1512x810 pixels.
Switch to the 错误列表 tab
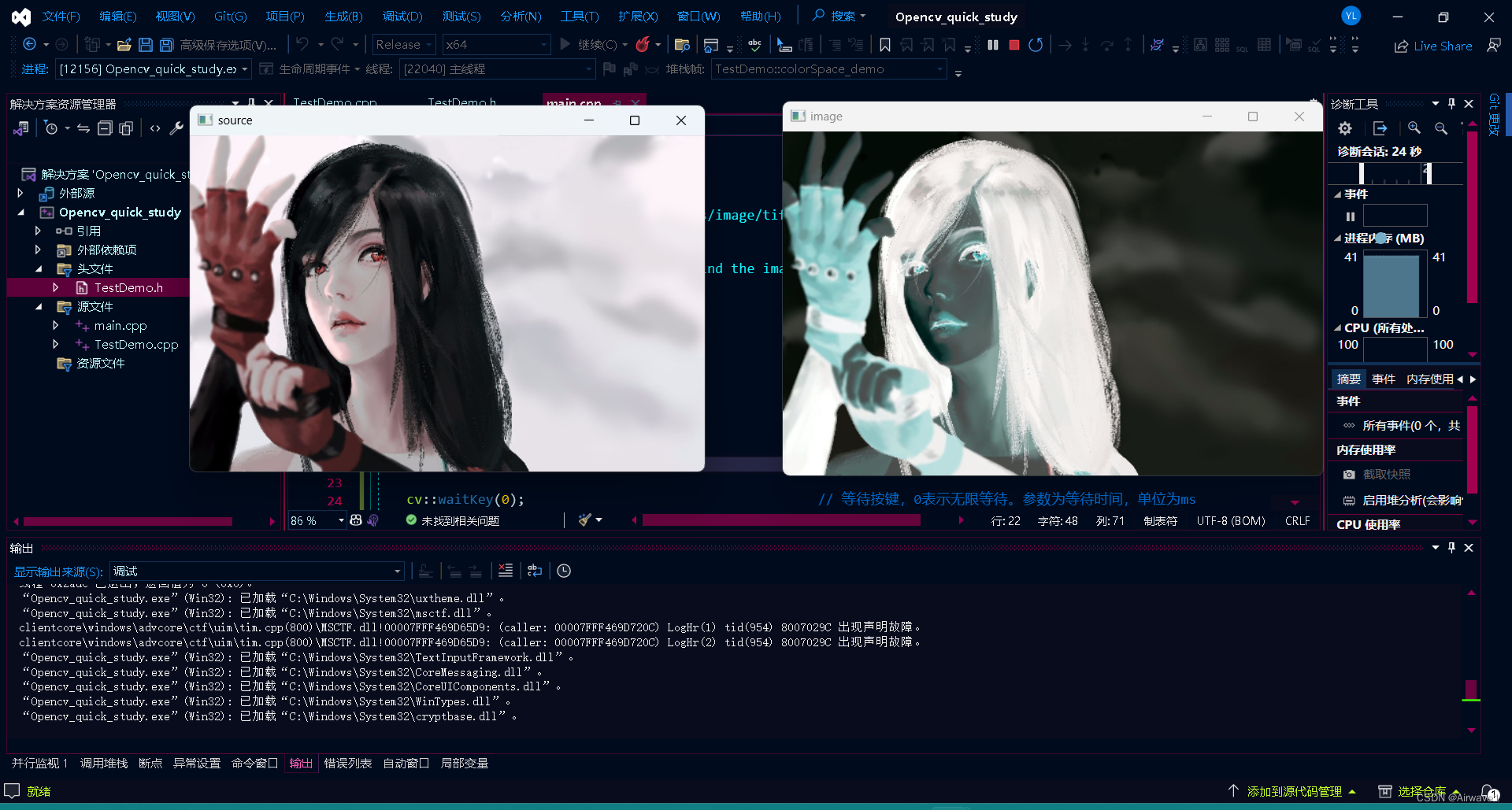pyautogui.click(x=347, y=763)
